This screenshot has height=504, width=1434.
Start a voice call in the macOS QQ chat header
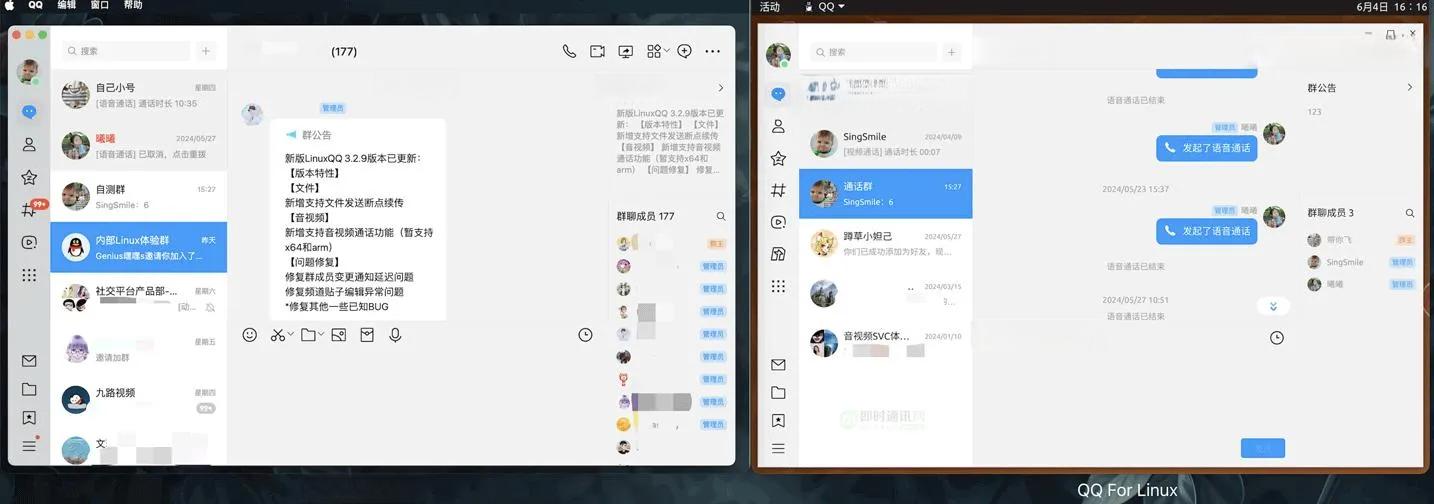click(x=569, y=51)
